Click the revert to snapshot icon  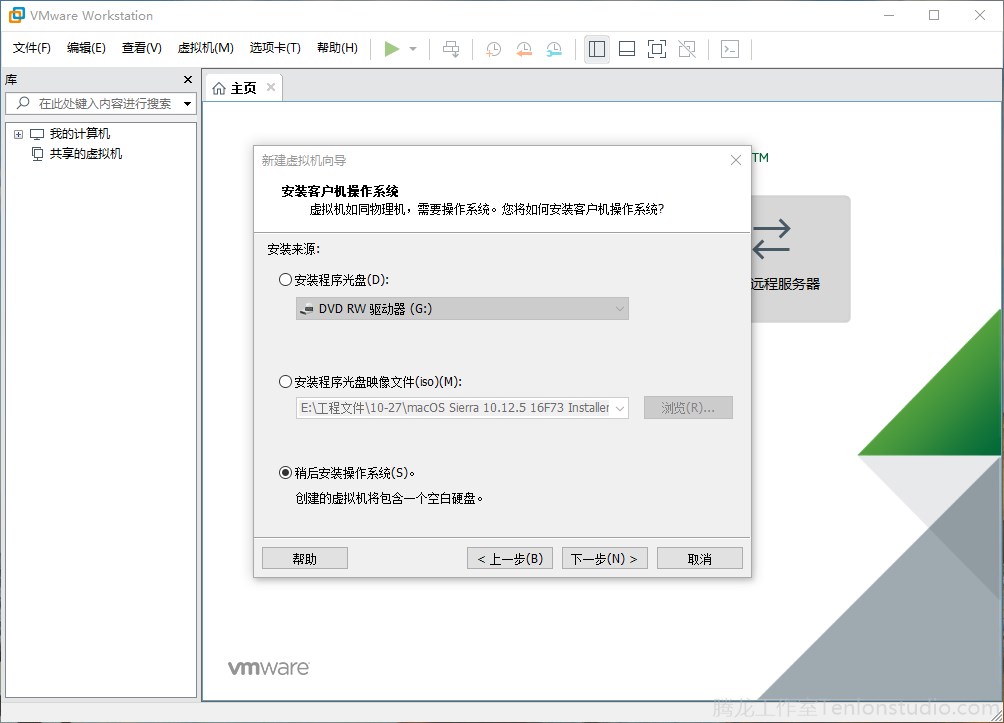click(x=524, y=49)
